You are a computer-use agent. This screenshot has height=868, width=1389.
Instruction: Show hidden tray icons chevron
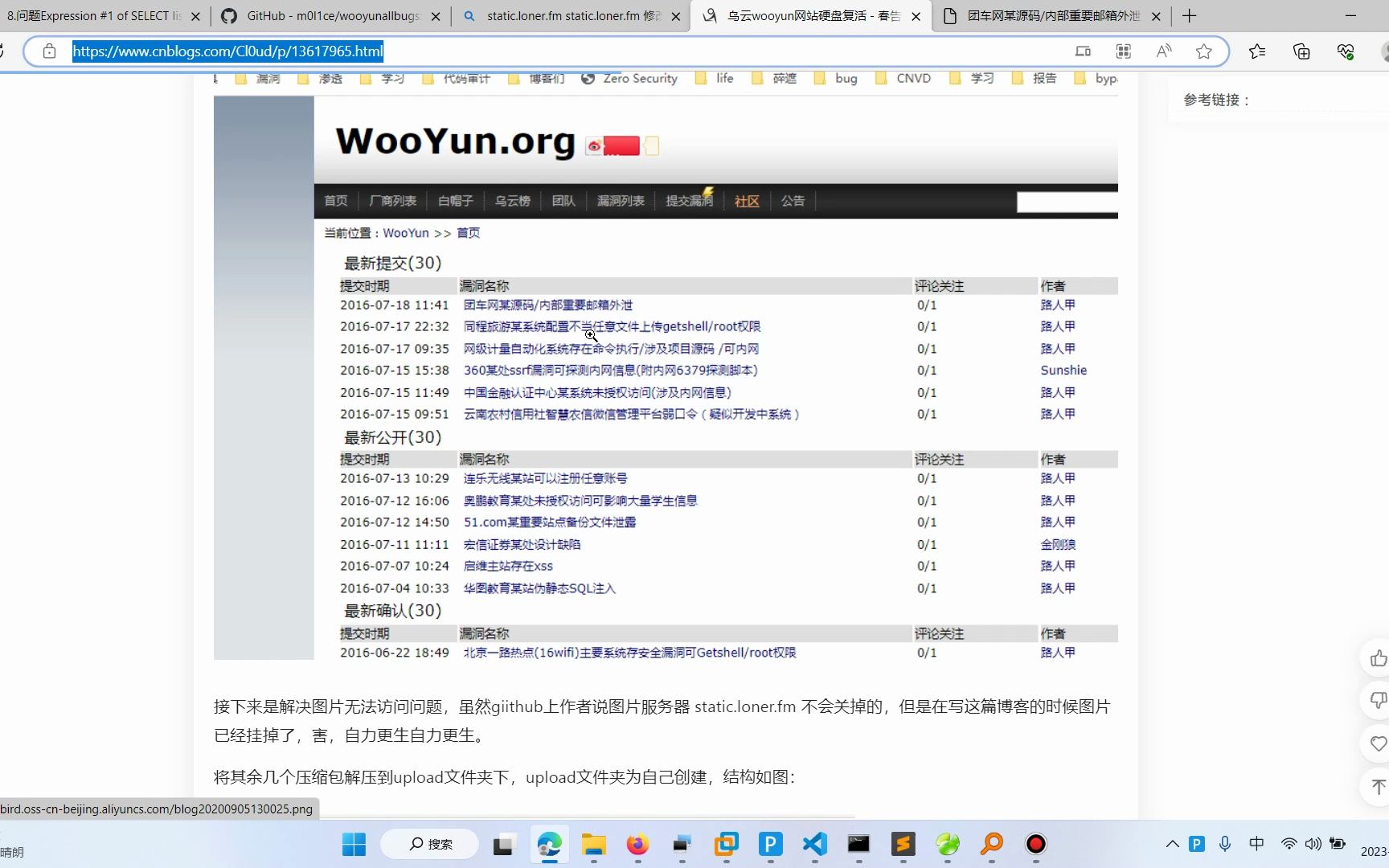(x=1173, y=844)
